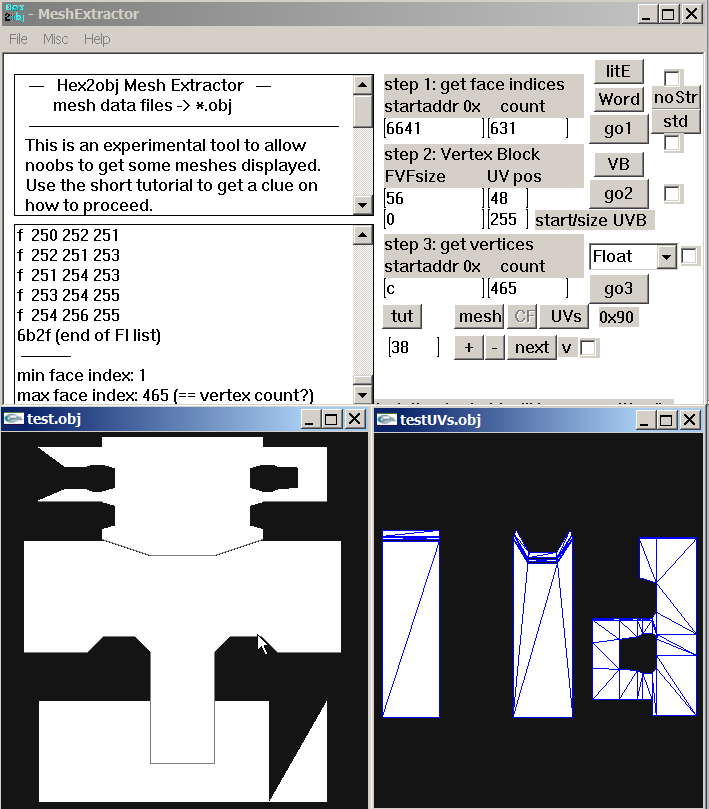Toggle the checkbox beside Float dropdown
The width and height of the screenshot is (709, 809).
pos(689,256)
